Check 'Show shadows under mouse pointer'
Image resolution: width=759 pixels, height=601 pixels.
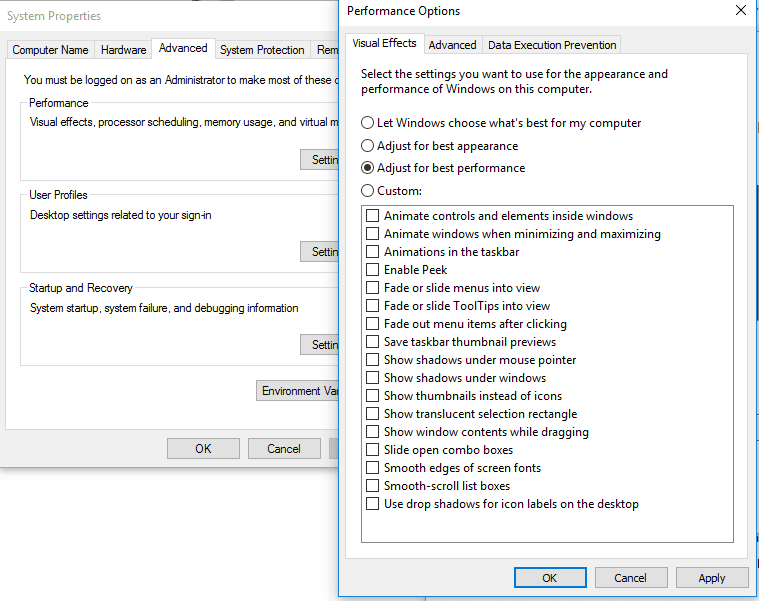pyautogui.click(x=372, y=360)
